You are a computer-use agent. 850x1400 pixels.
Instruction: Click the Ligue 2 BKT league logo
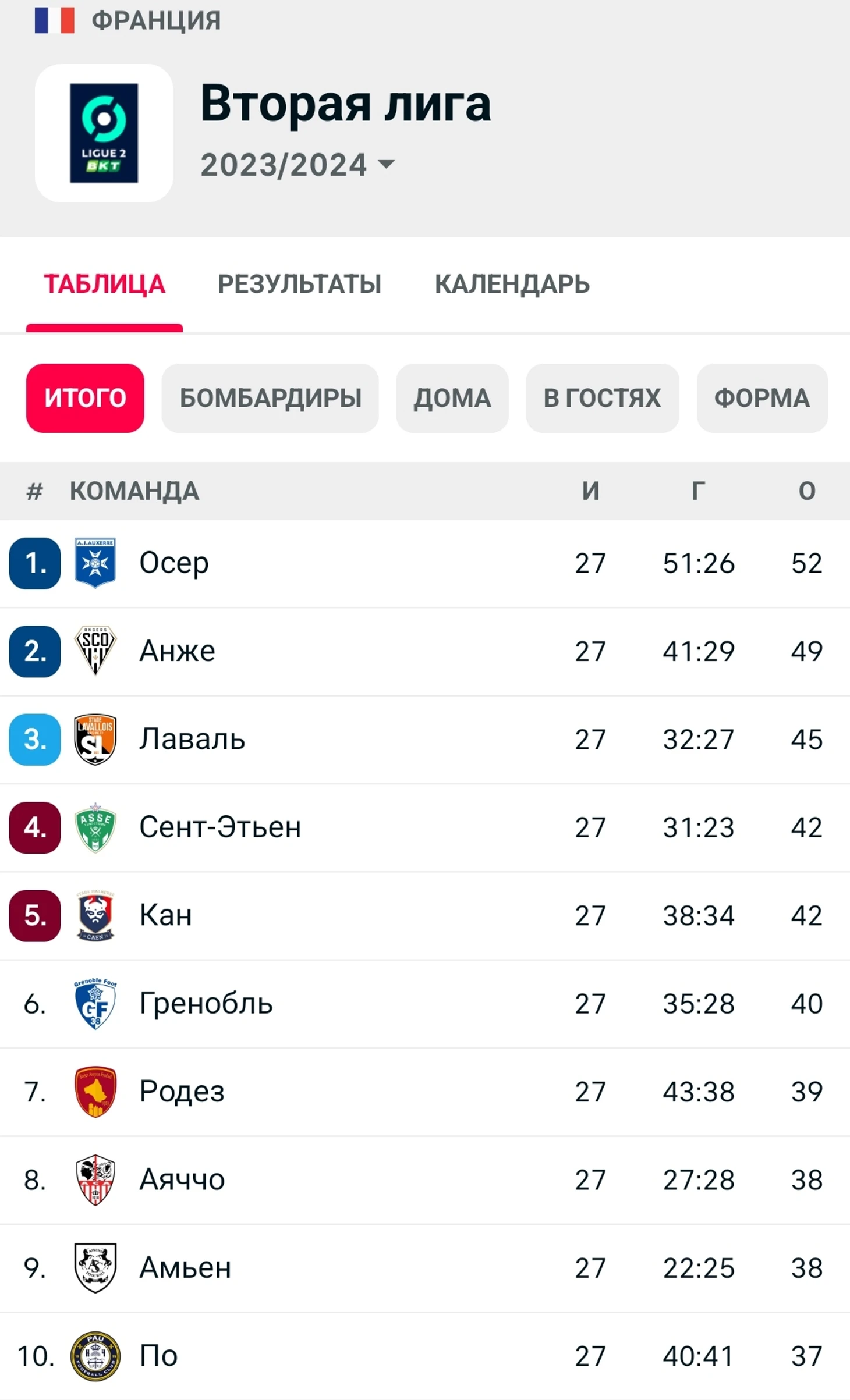(x=104, y=133)
